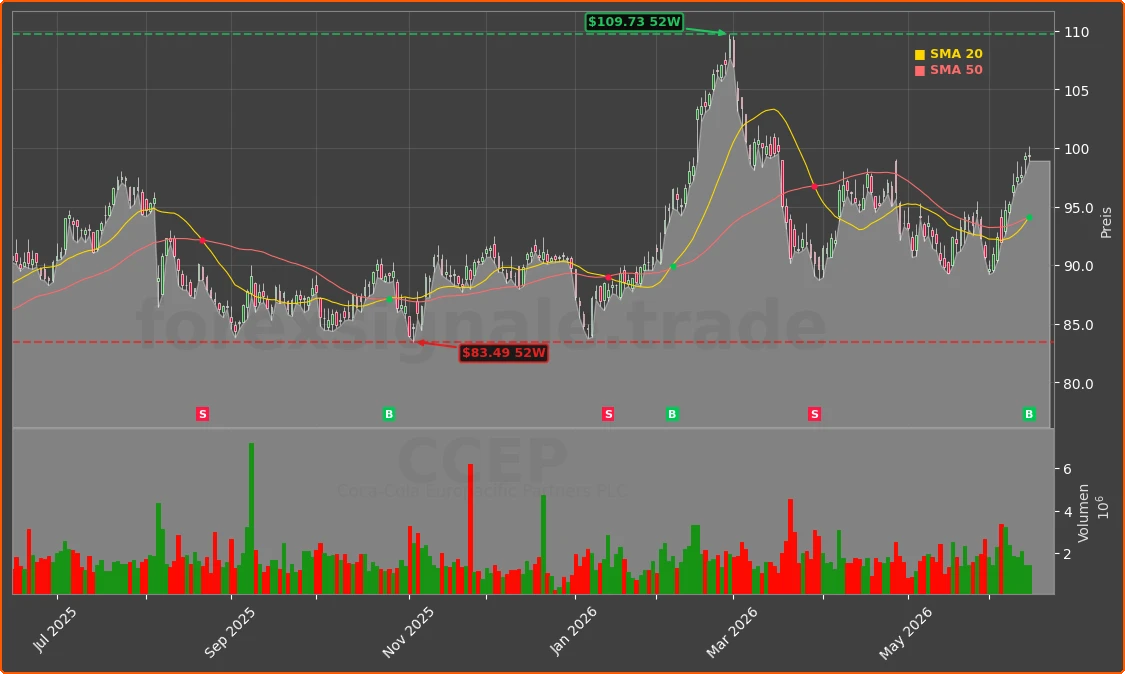
Task: Click the Volumen axis title
Action: (x=1083, y=513)
